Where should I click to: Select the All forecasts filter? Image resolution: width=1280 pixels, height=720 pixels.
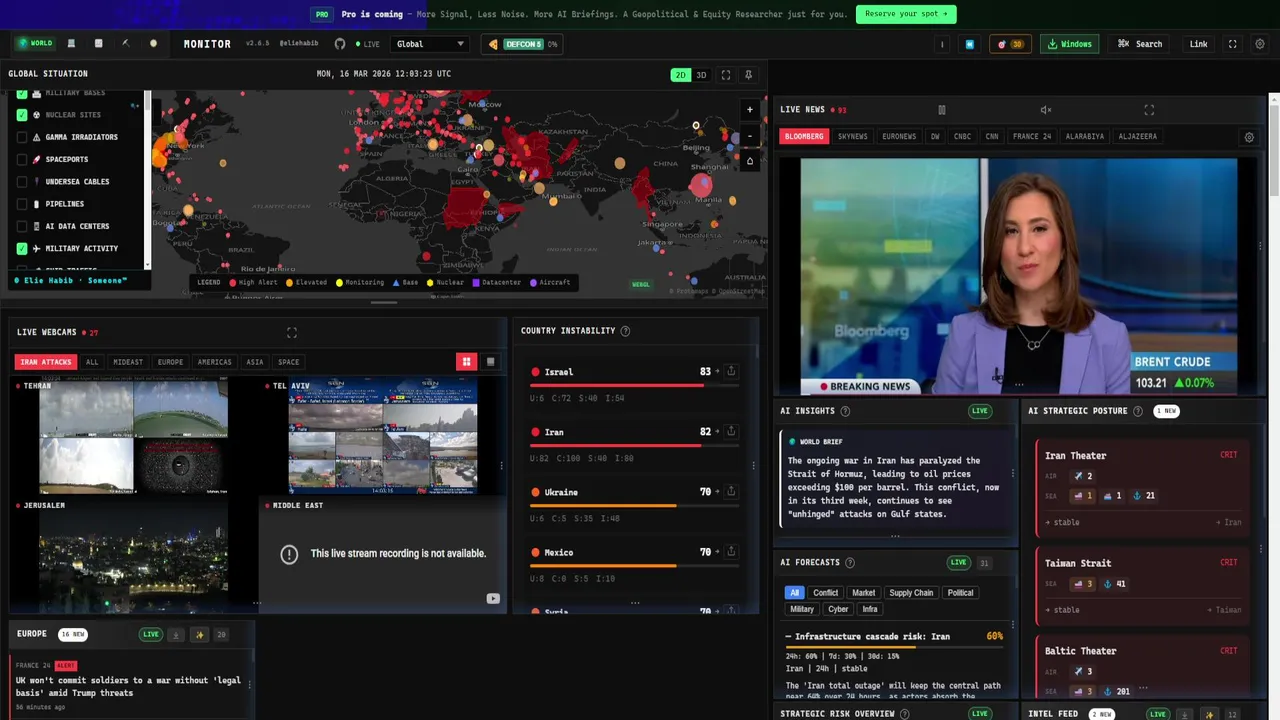click(x=794, y=593)
